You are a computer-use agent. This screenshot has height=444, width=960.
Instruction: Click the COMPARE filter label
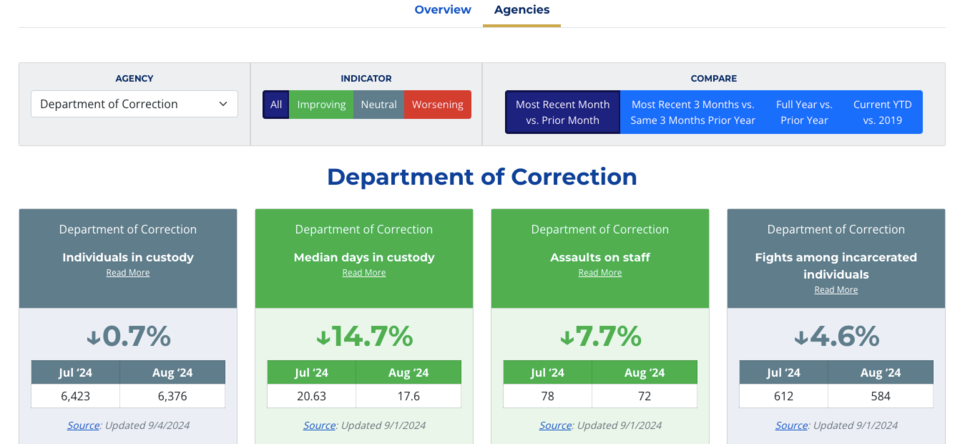click(x=713, y=78)
